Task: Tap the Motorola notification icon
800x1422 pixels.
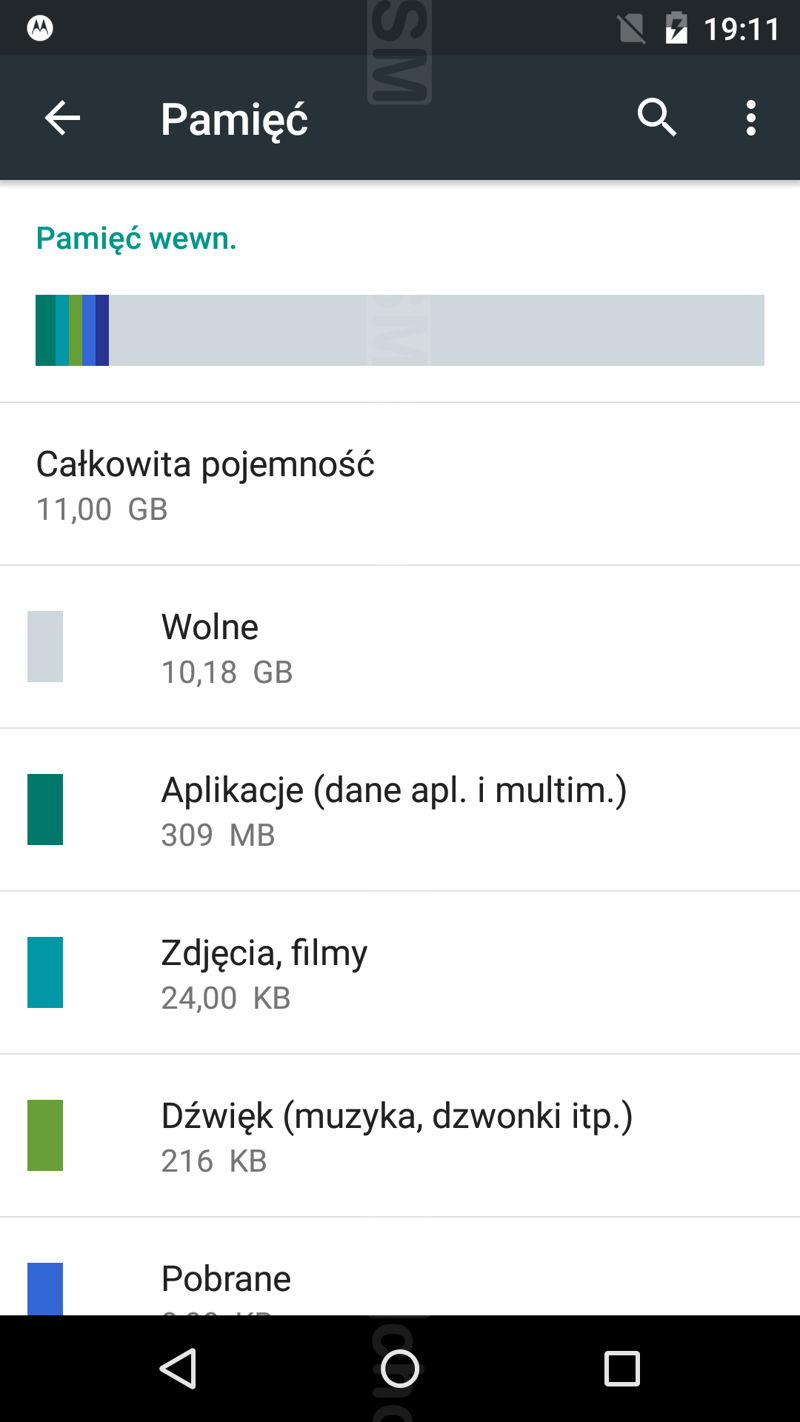Action: pos(40,28)
